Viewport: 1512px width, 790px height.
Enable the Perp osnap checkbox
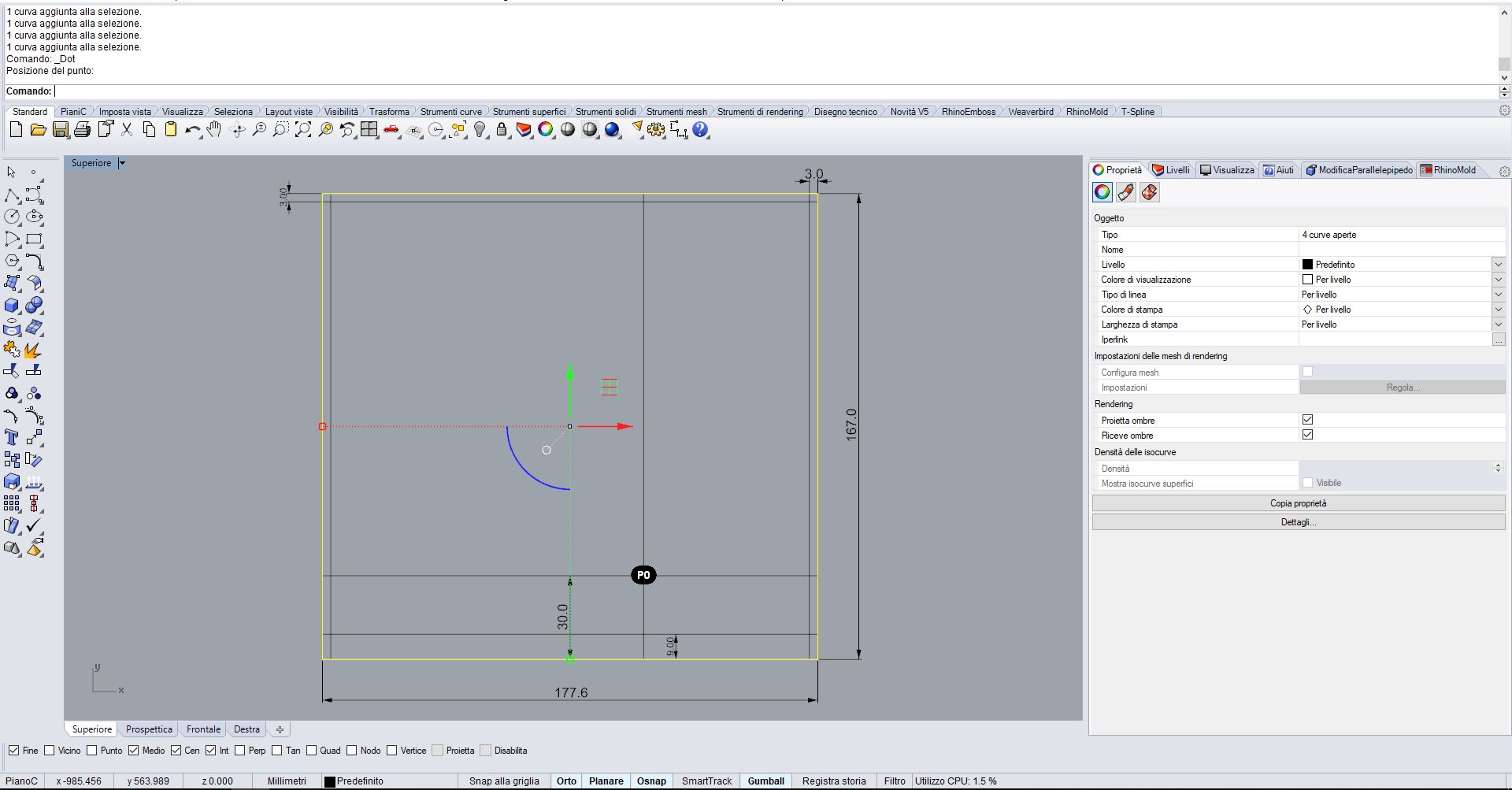[x=240, y=751]
